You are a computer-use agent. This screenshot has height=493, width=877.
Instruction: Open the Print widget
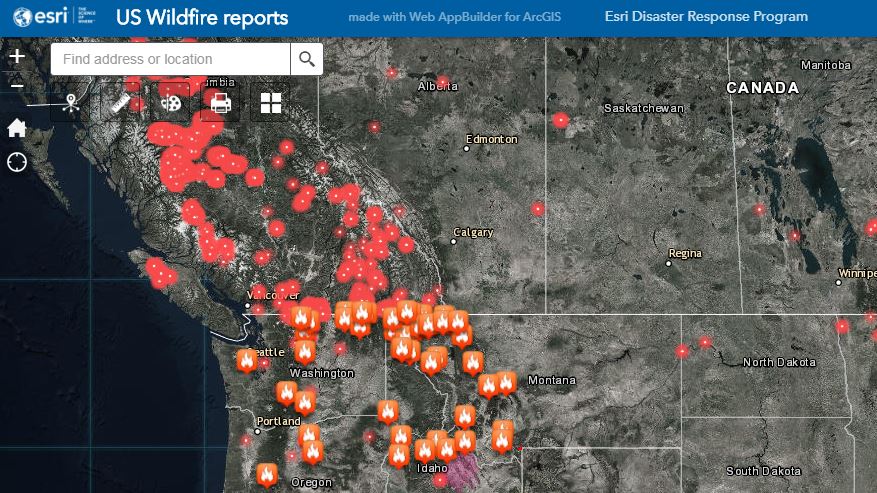pyautogui.click(x=221, y=103)
